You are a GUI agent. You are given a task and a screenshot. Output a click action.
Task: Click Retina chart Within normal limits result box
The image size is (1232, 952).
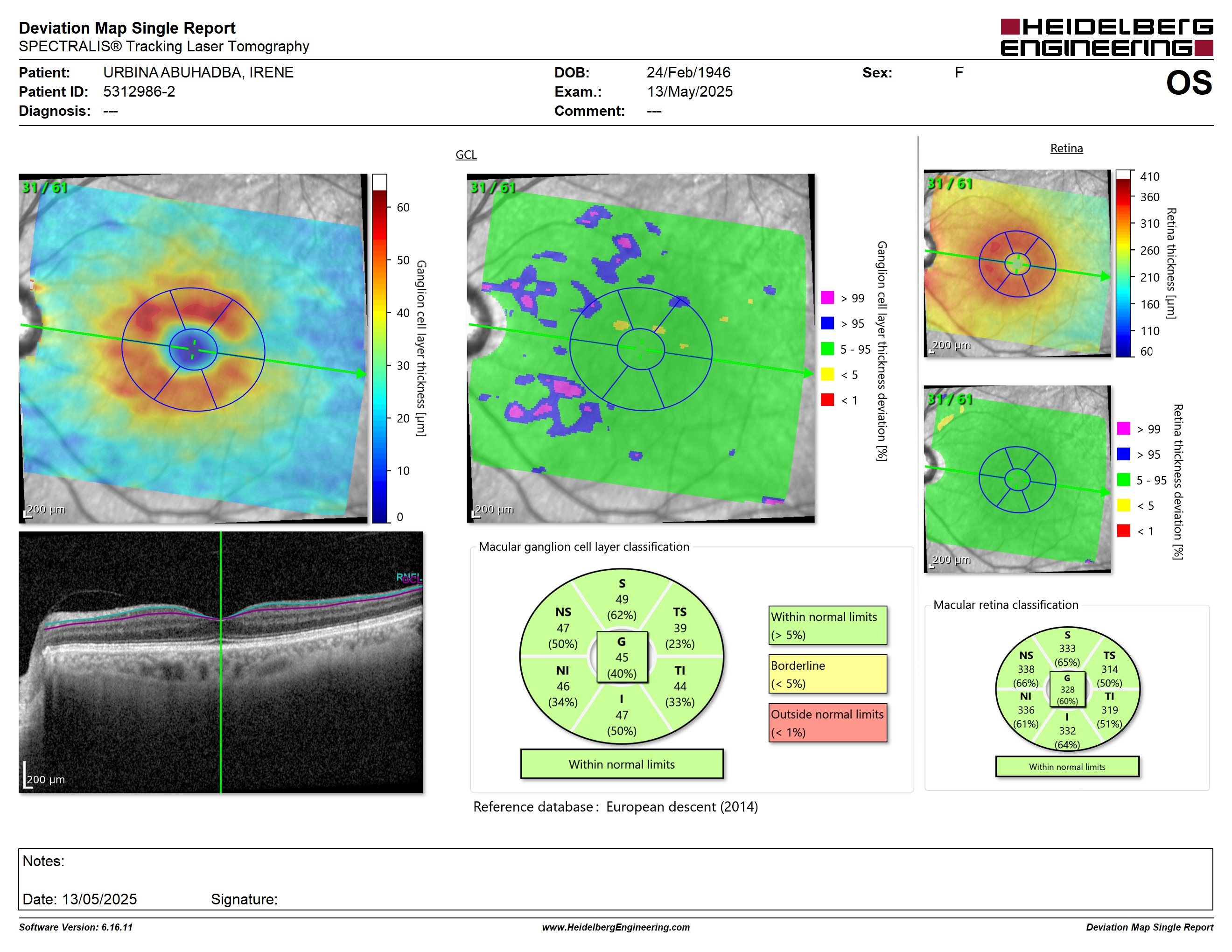coord(1067,766)
